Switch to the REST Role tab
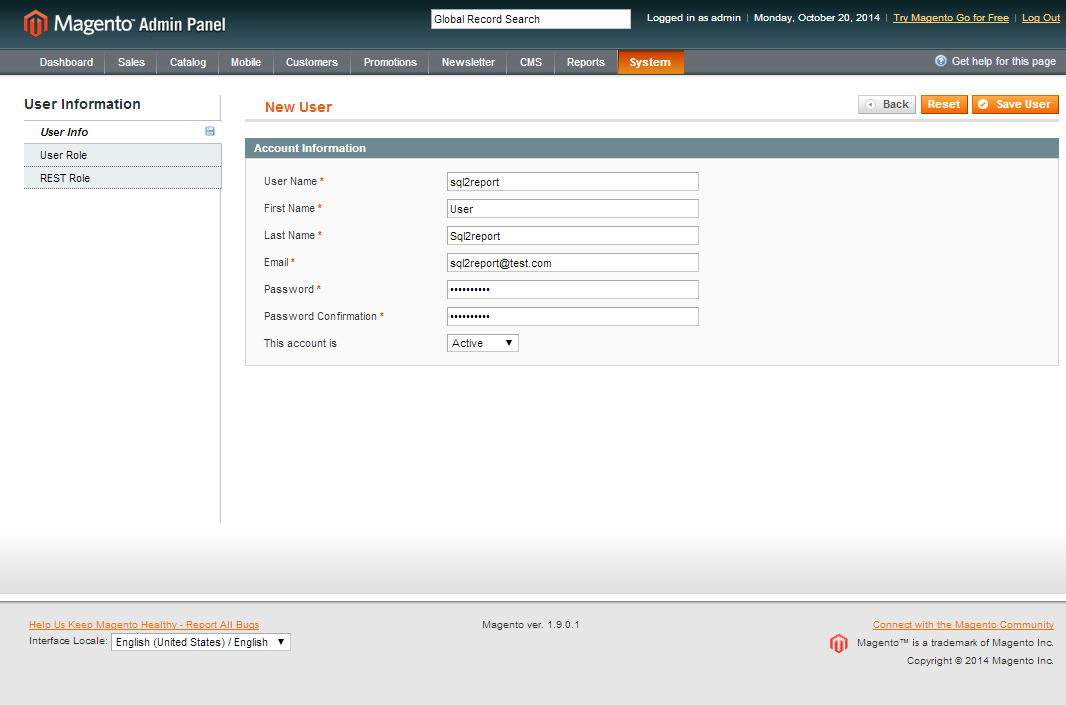This screenshot has height=705, width=1066. tap(122, 178)
